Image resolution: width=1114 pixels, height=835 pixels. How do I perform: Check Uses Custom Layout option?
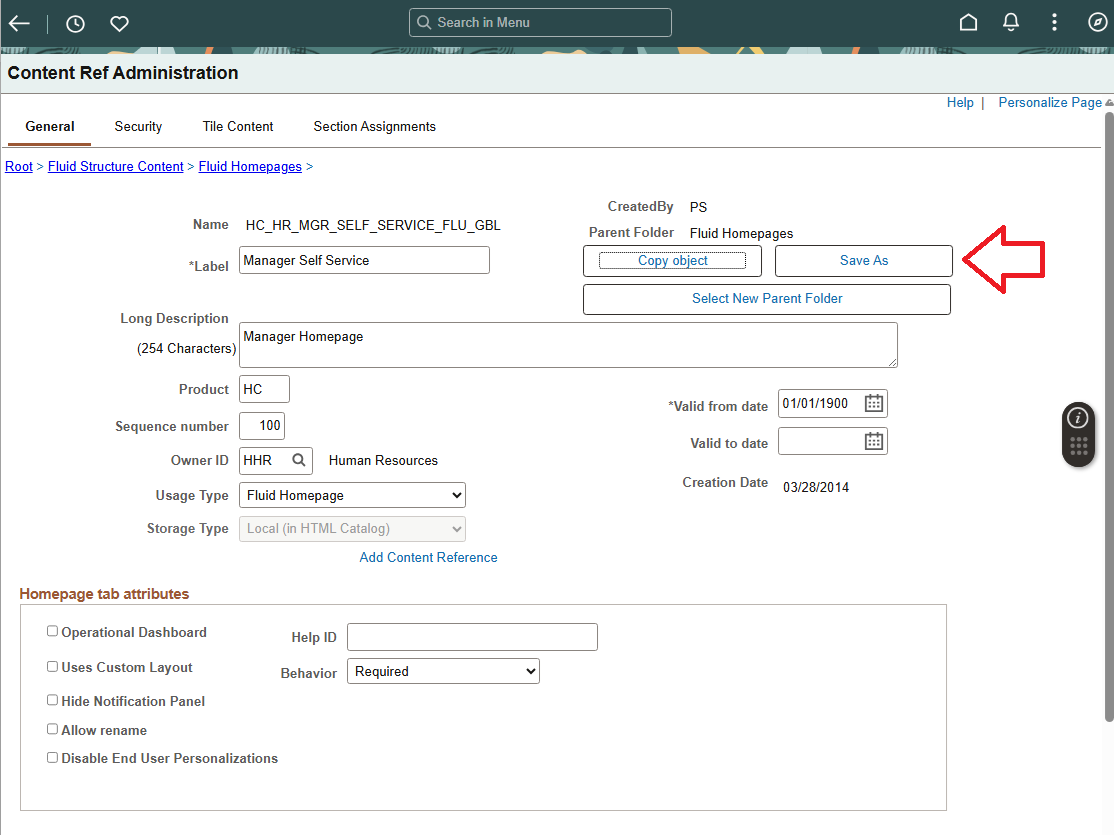pos(52,666)
